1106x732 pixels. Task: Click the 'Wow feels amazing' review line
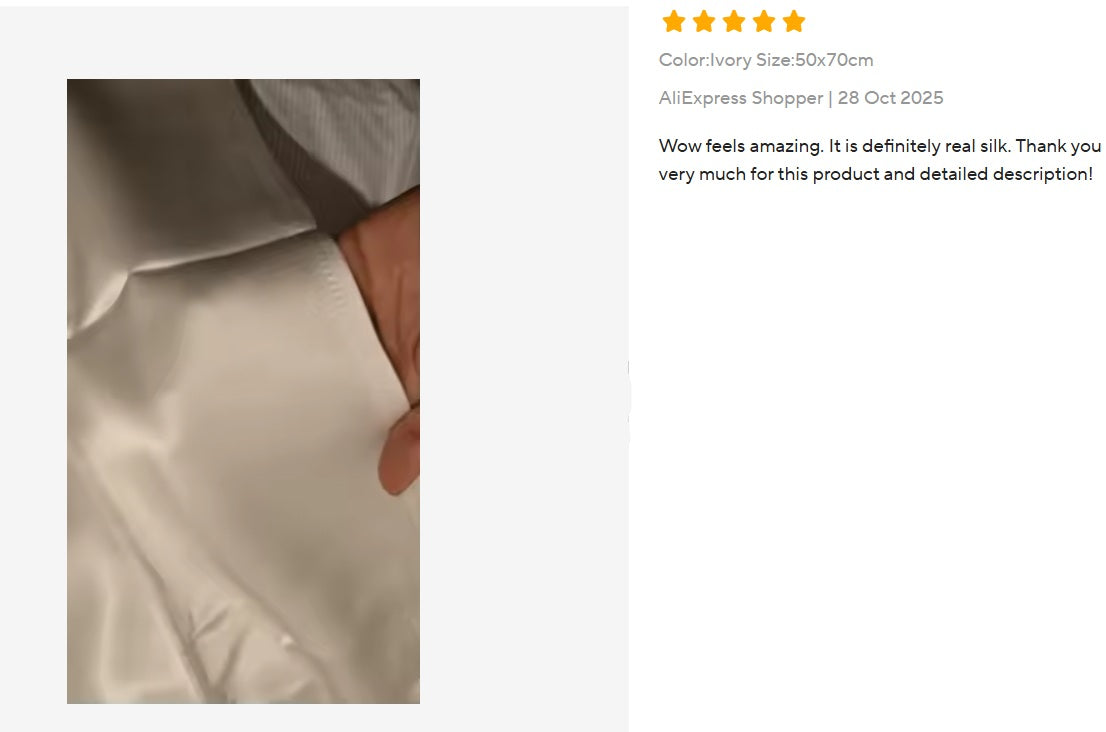coord(880,146)
